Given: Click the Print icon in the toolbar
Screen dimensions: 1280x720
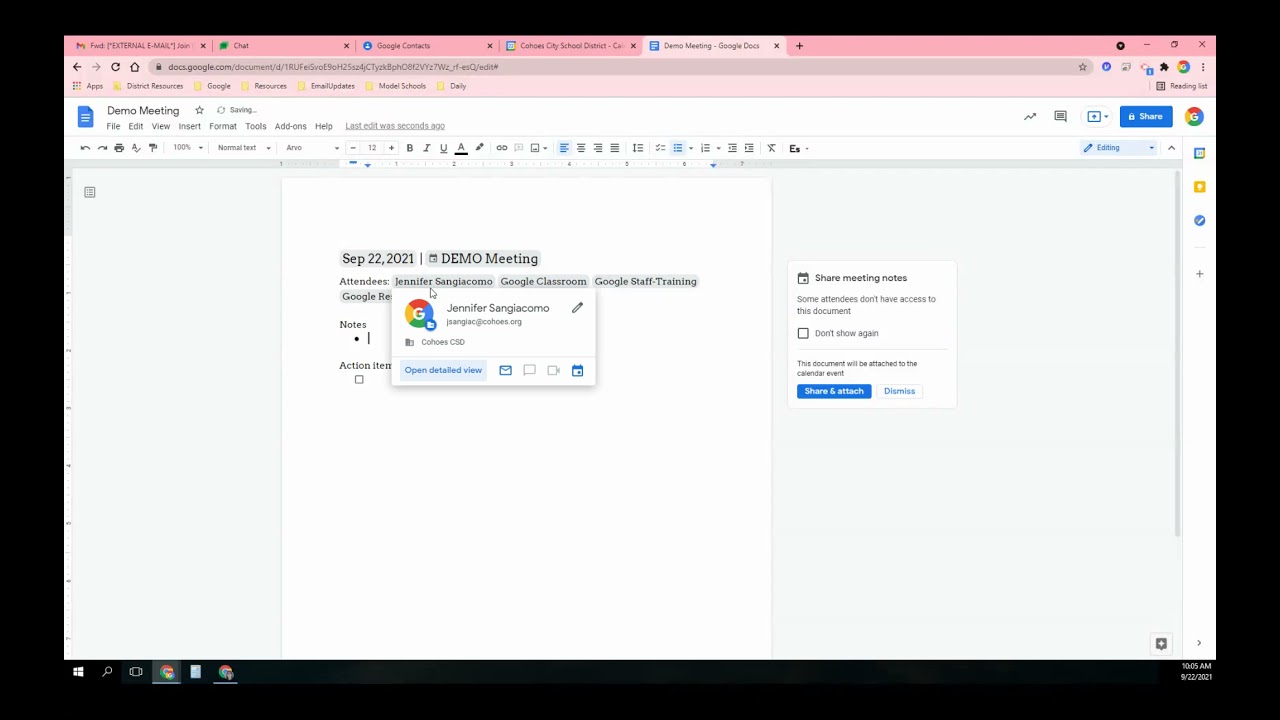Looking at the screenshot, I should point(119,148).
